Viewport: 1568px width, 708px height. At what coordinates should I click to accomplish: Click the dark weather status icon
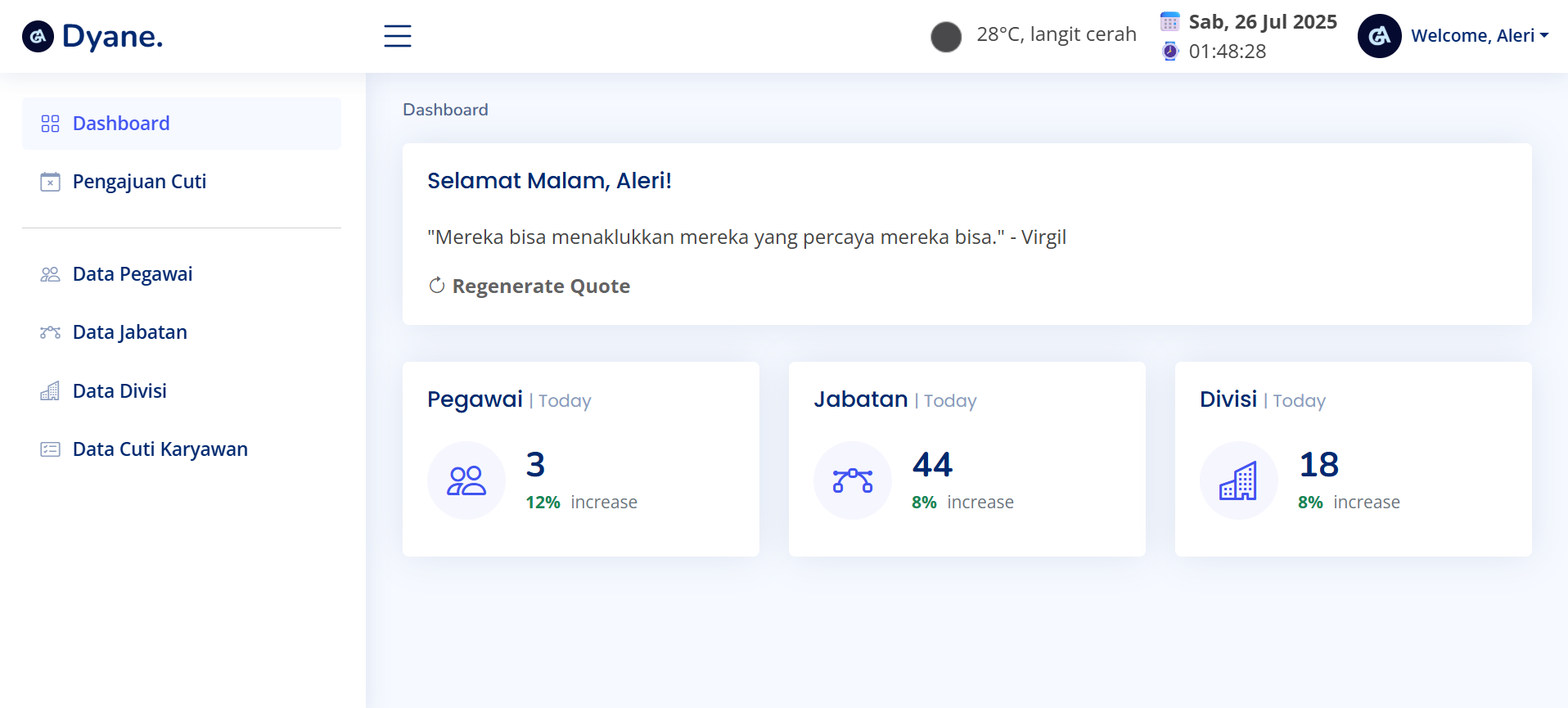point(946,37)
